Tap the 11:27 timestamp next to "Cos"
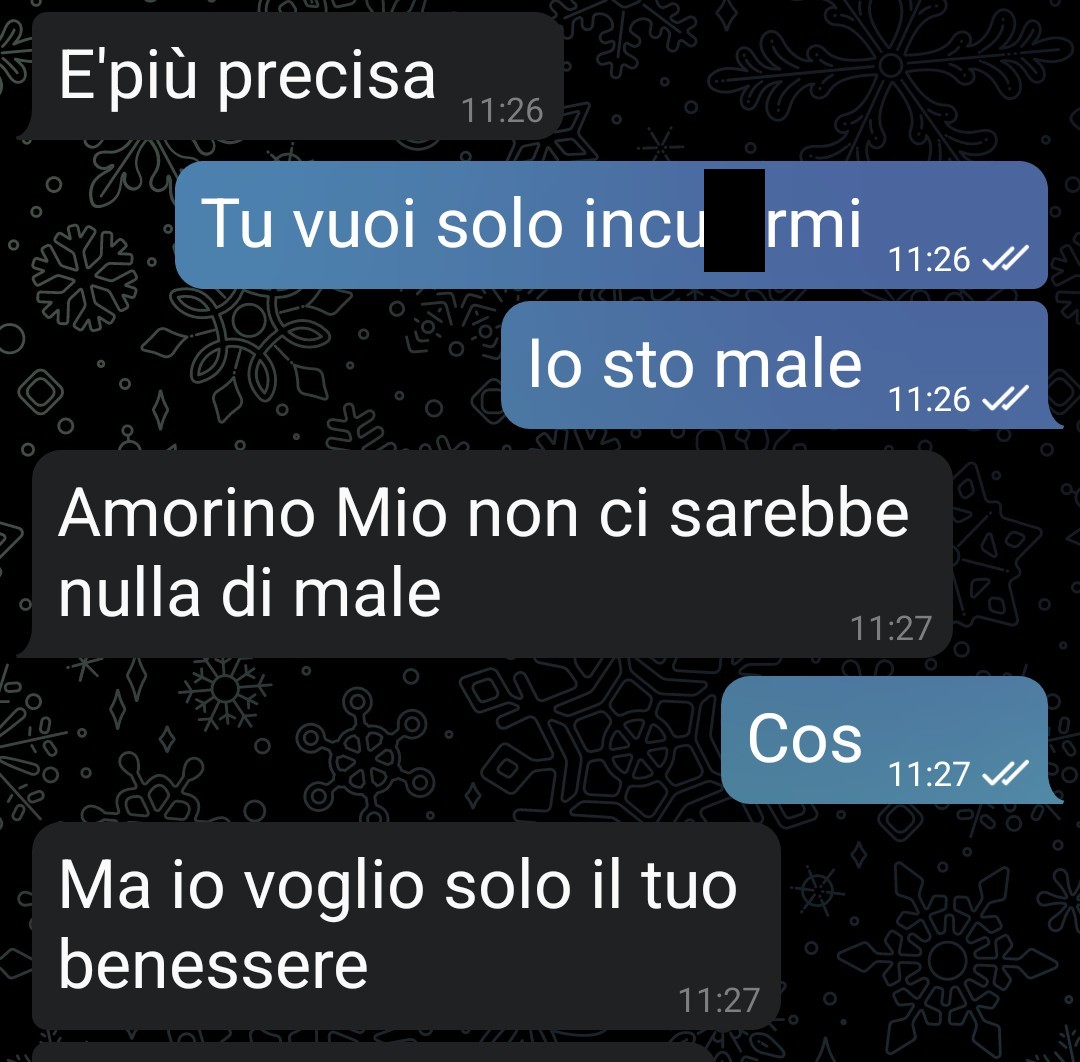The height and width of the screenshot is (1062, 1080). pyautogui.click(x=929, y=774)
